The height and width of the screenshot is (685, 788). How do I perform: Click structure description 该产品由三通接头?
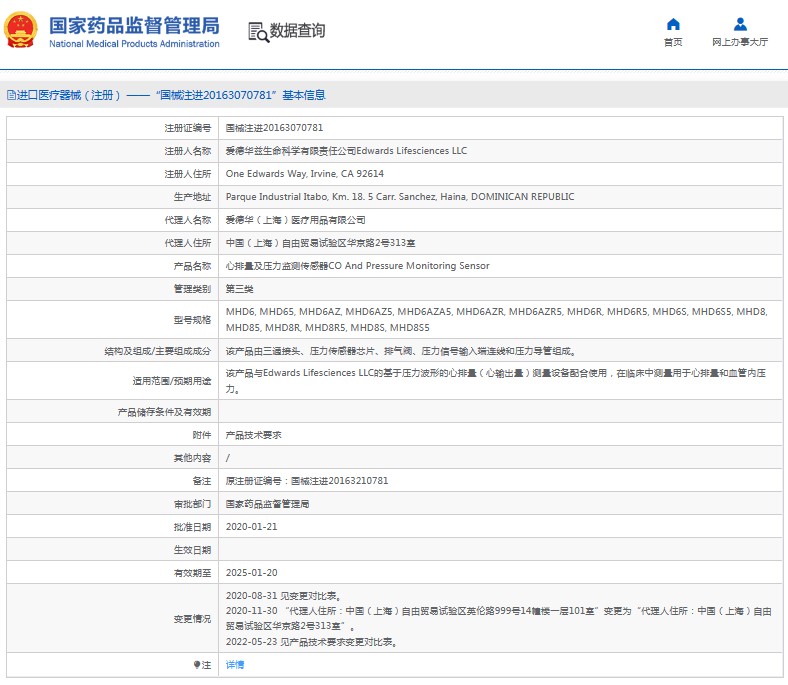(x=401, y=351)
